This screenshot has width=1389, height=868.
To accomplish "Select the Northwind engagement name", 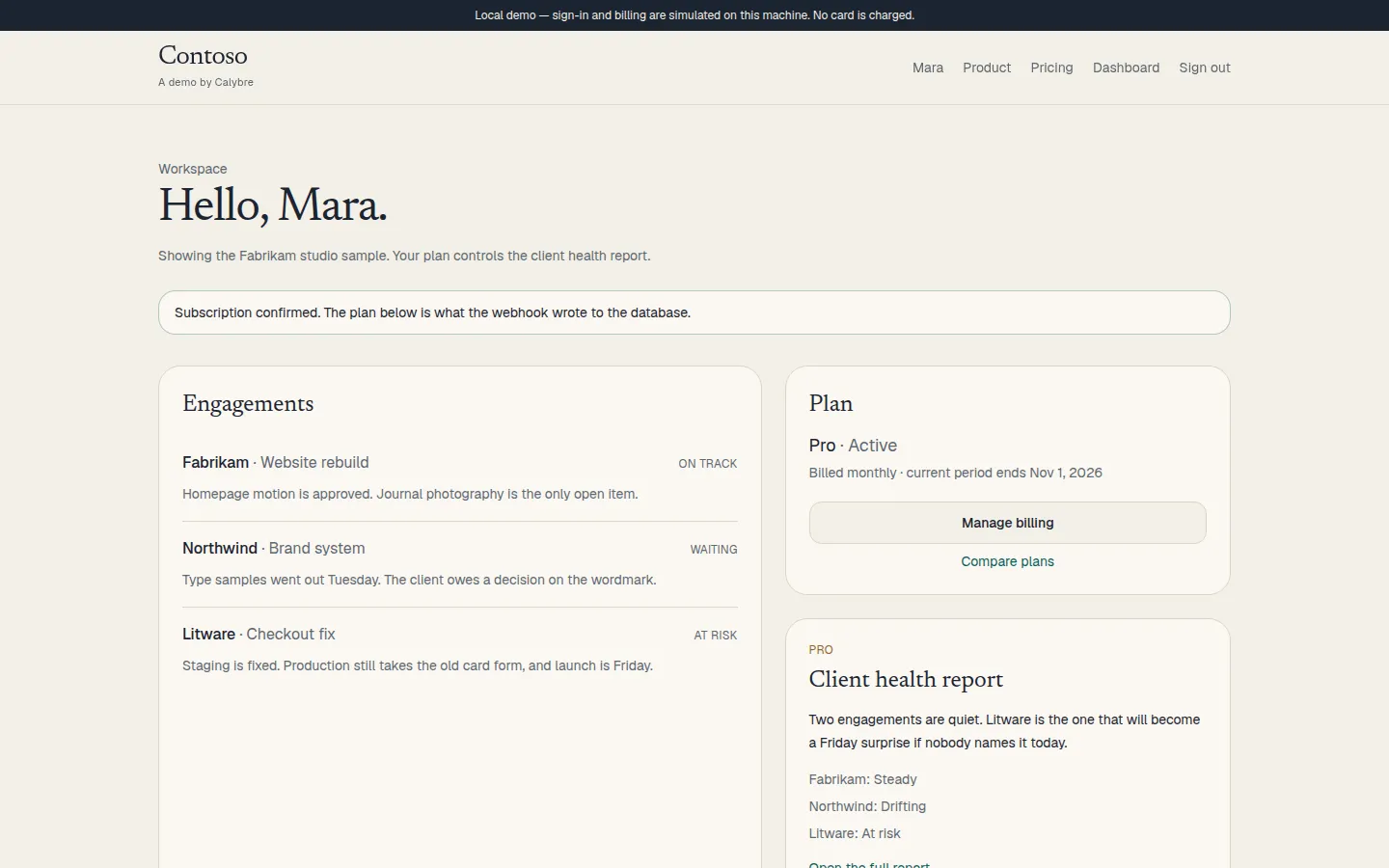I will (x=220, y=548).
